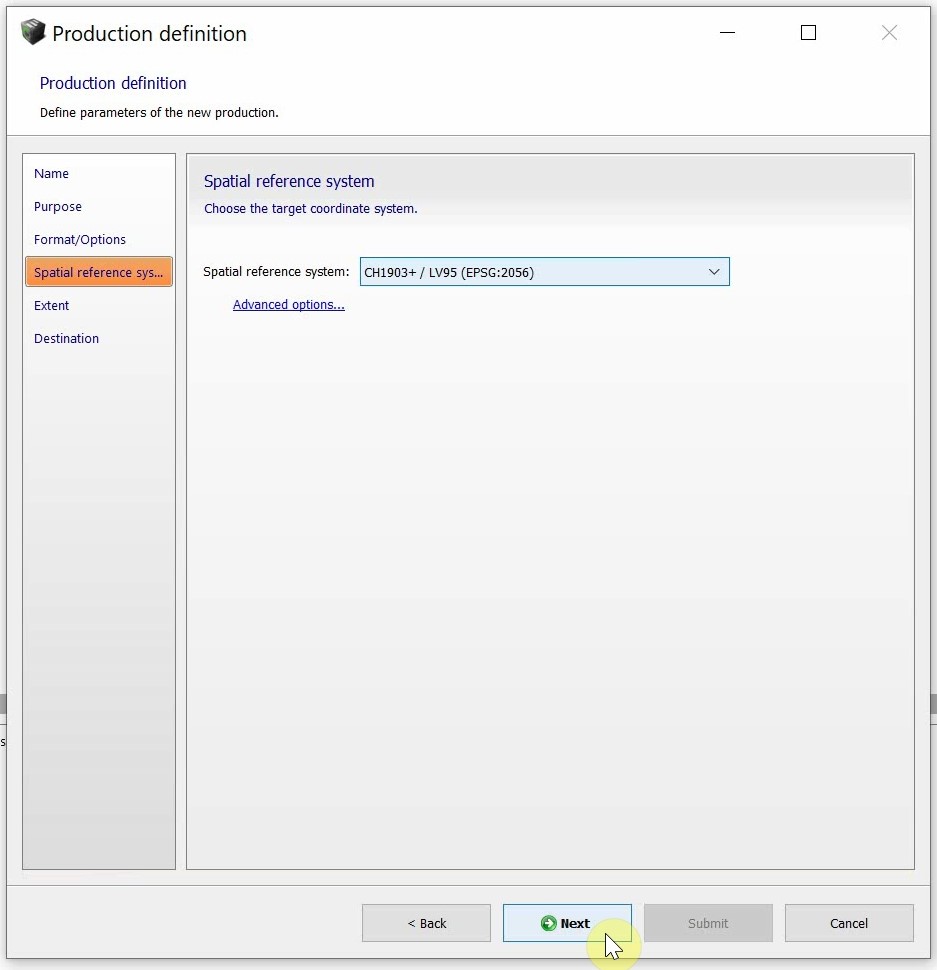This screenshot has width=937, height=970.
Task: Click the 'Spatial reference system:' field label
Action: coord(276,272)
